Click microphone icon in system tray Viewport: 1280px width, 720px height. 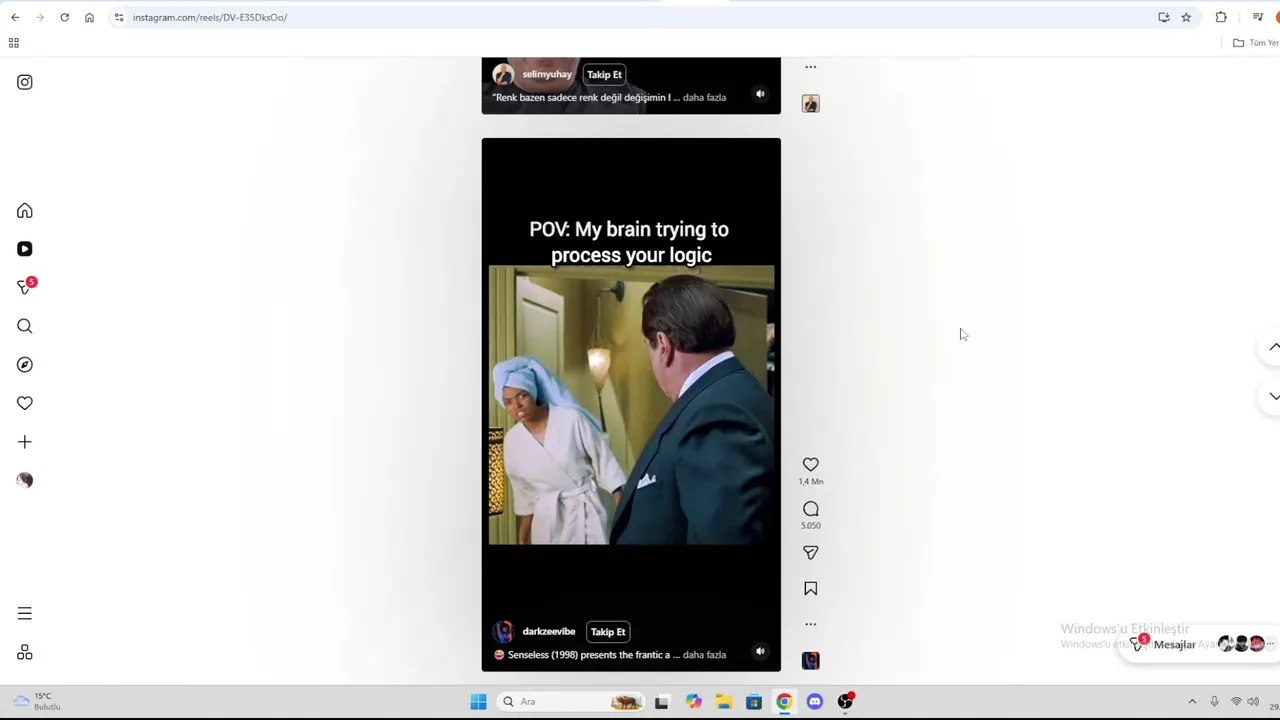[1214, 702]
